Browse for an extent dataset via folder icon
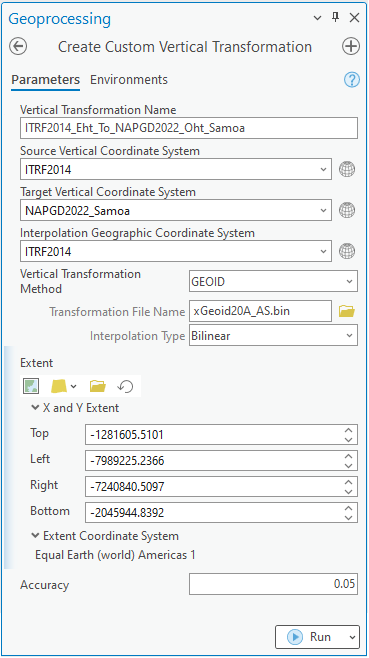Screen dimensions: 369x658 98,386
